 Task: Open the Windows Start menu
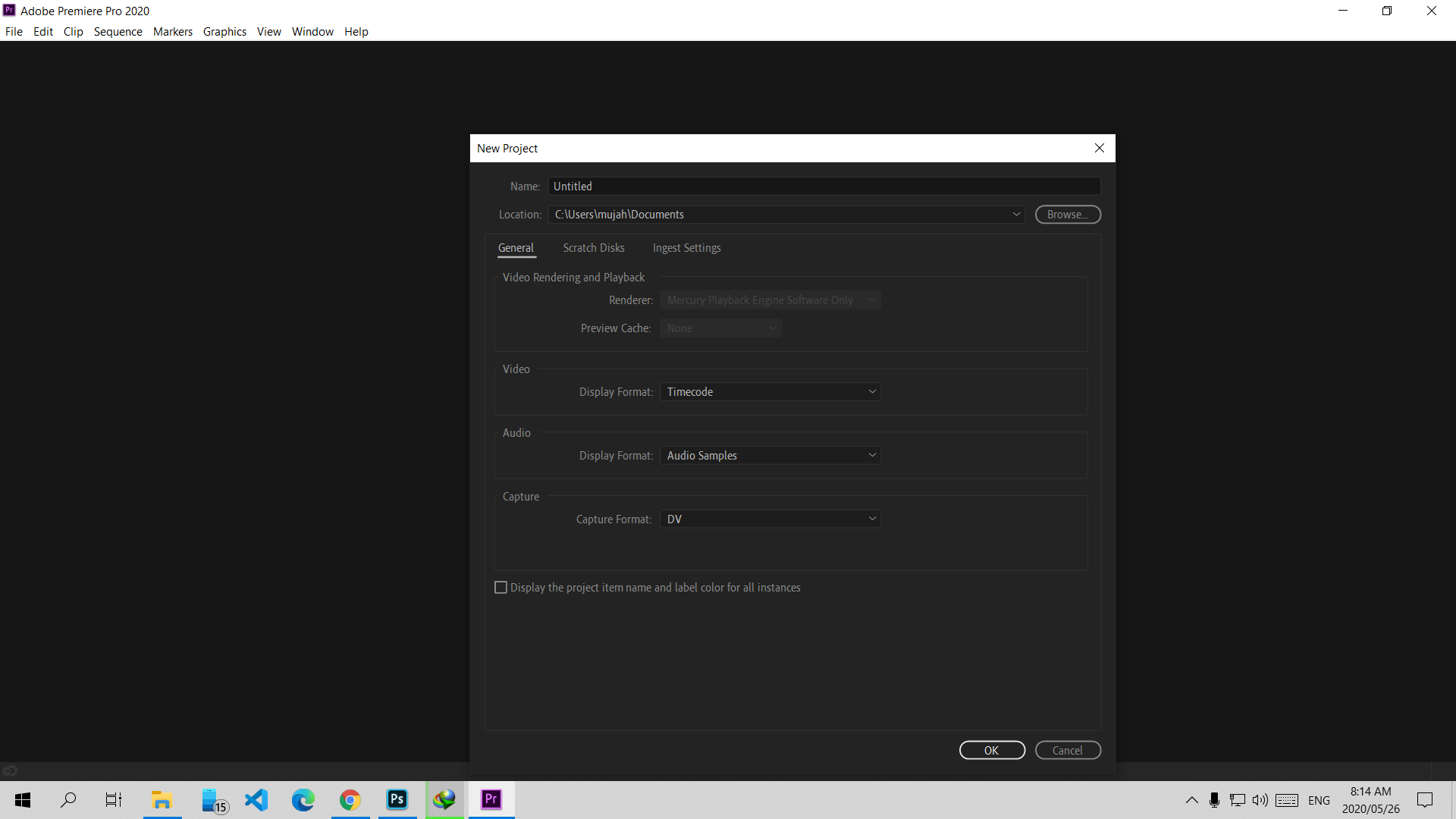[23, 799]
